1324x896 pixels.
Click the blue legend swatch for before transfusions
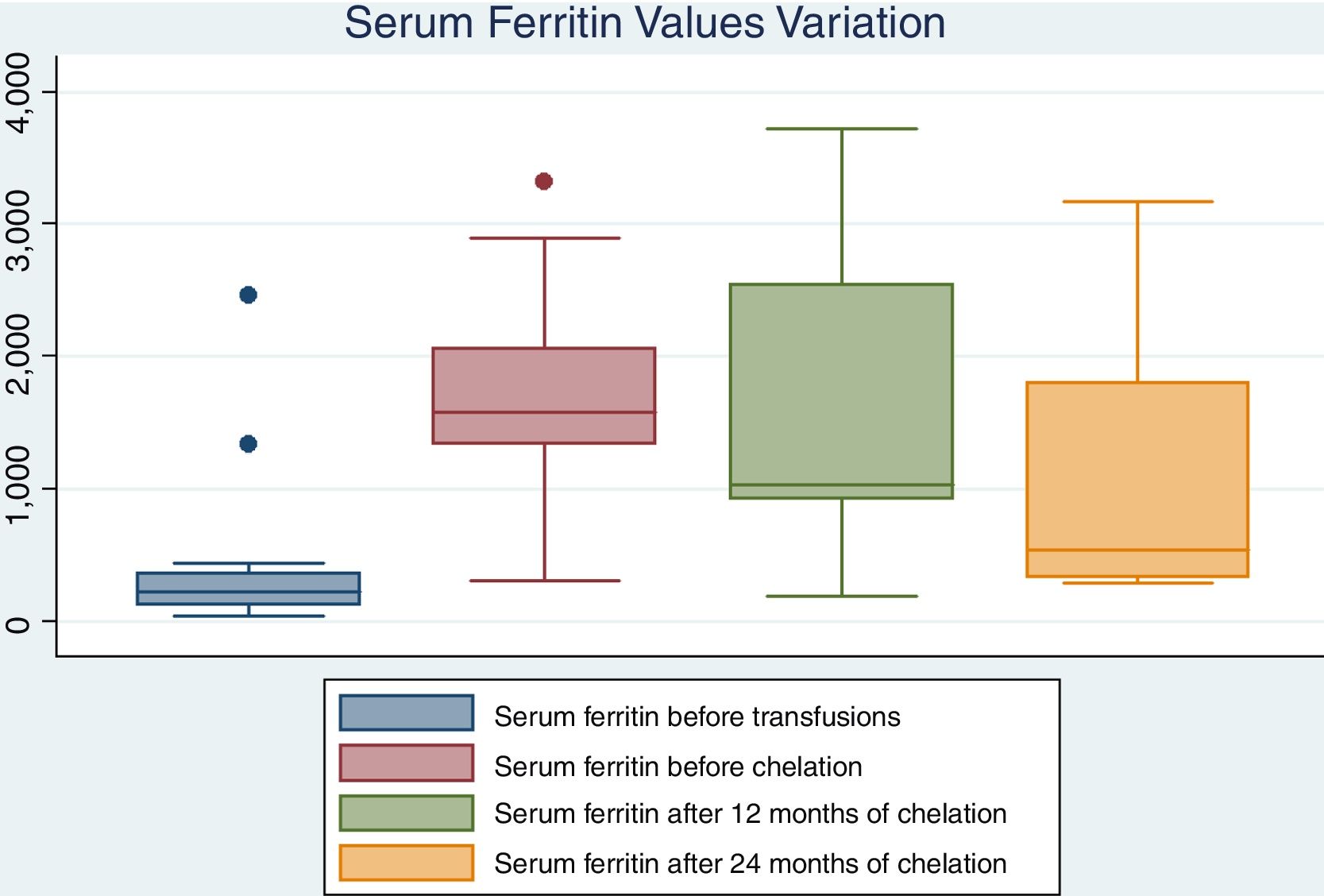[x=406, y=713]
